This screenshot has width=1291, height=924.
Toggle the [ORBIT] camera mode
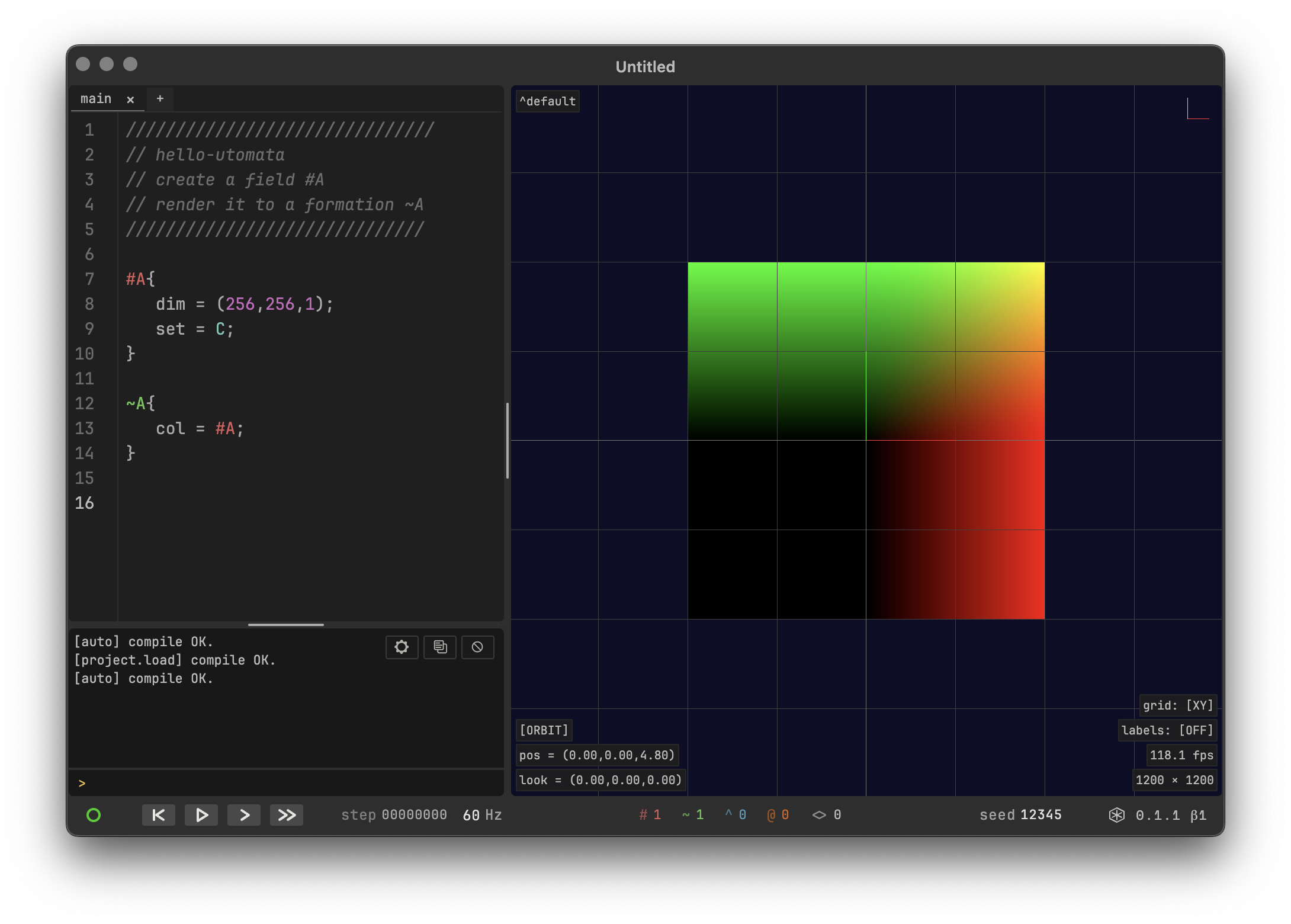544,730
